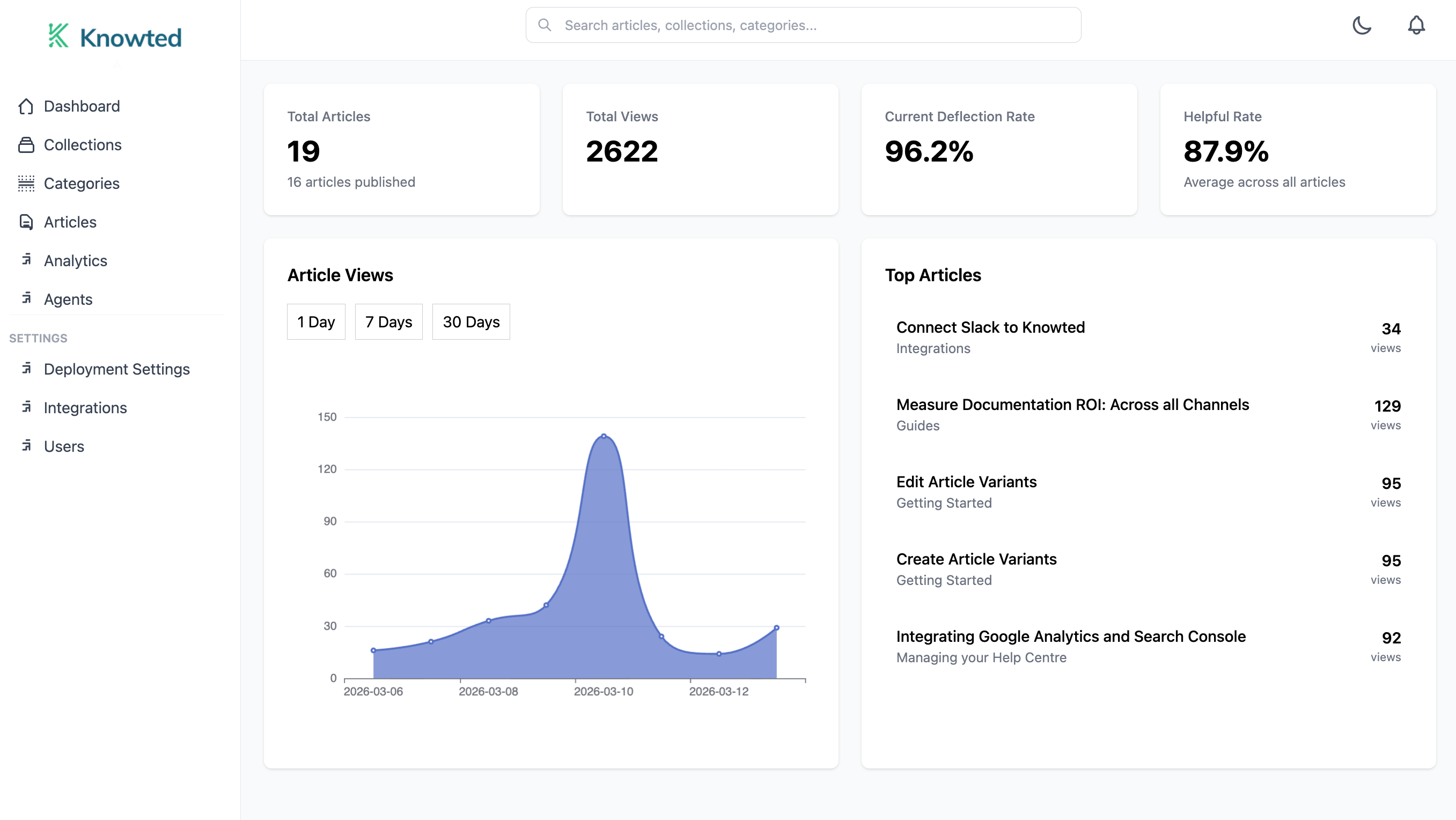The height and width of the screenshot is (820, 1456).
Task: Click the Total Views card
Action: pos(700,149)
